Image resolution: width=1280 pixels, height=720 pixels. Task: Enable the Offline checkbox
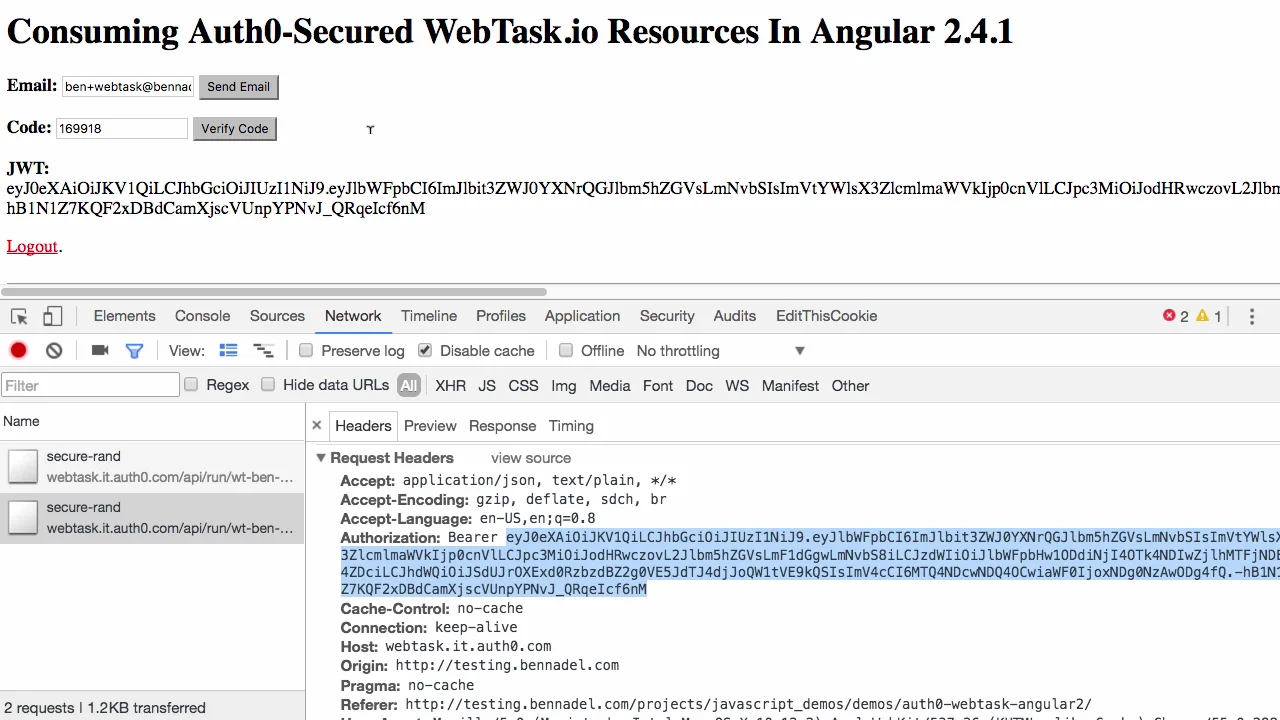coord(566,350)
